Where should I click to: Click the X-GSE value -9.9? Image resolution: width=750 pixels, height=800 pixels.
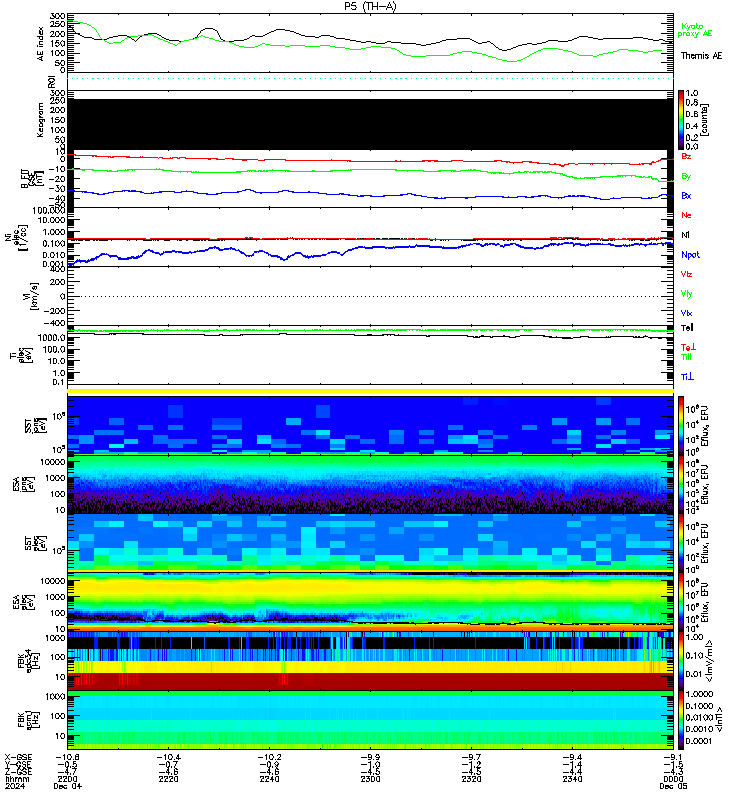pyautogui.click(x=370, y=757)
